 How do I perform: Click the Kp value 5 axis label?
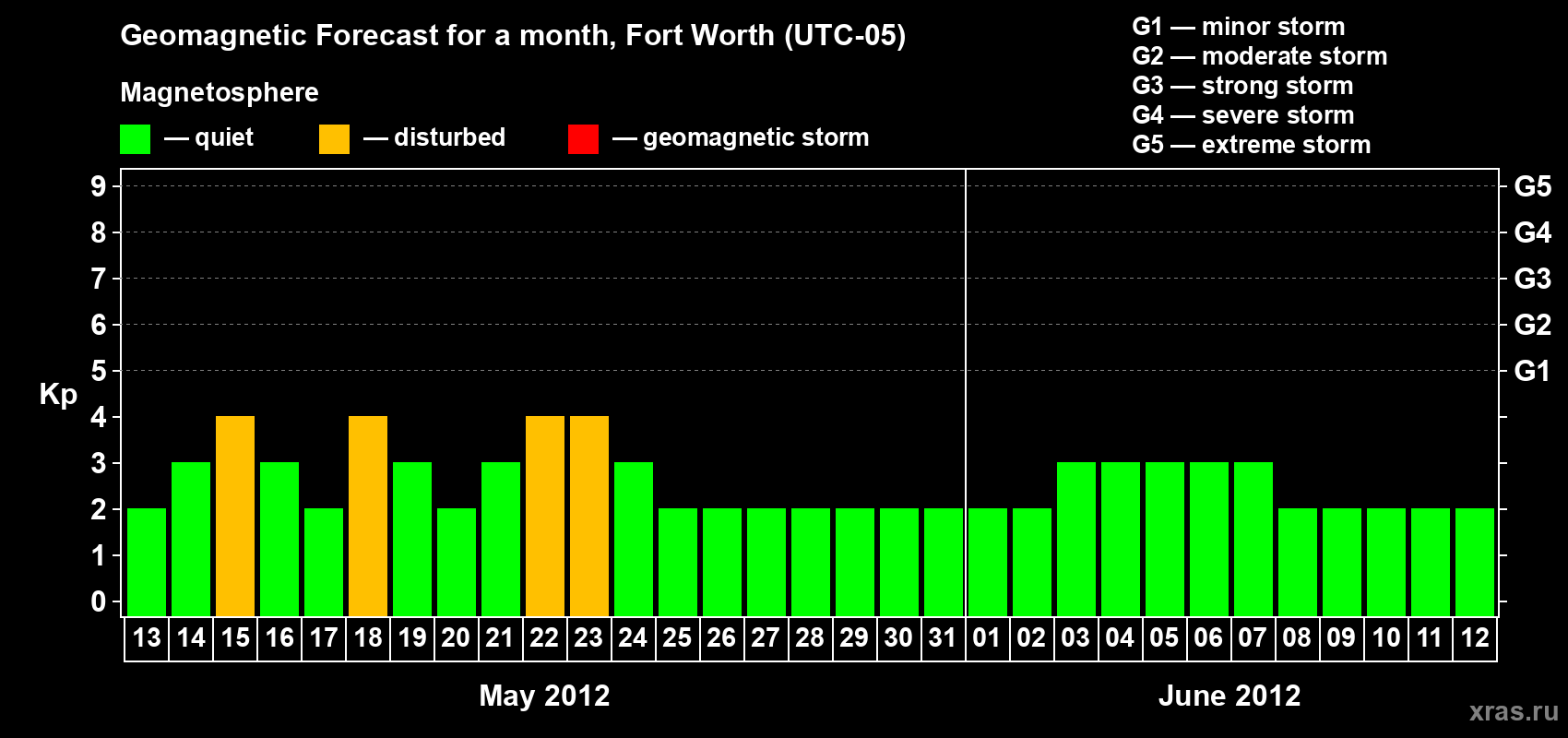point(99,371)
